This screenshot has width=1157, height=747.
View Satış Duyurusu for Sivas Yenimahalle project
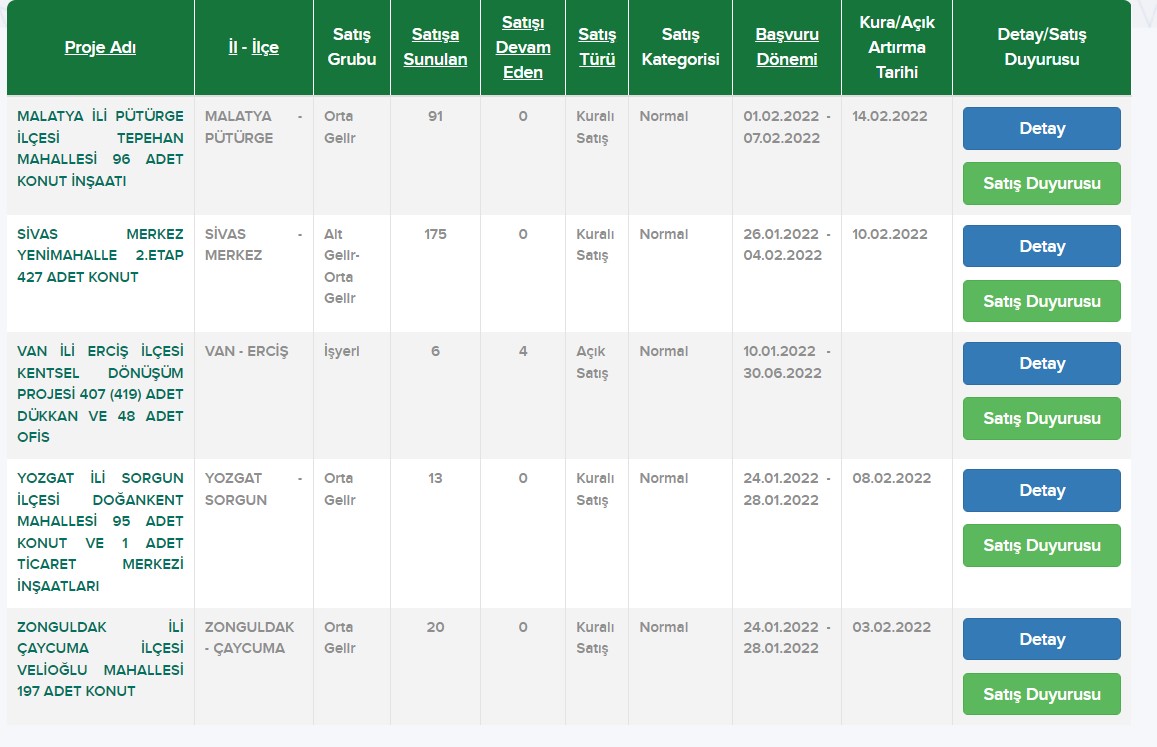pyautogui.click(x=1041, y=301)
